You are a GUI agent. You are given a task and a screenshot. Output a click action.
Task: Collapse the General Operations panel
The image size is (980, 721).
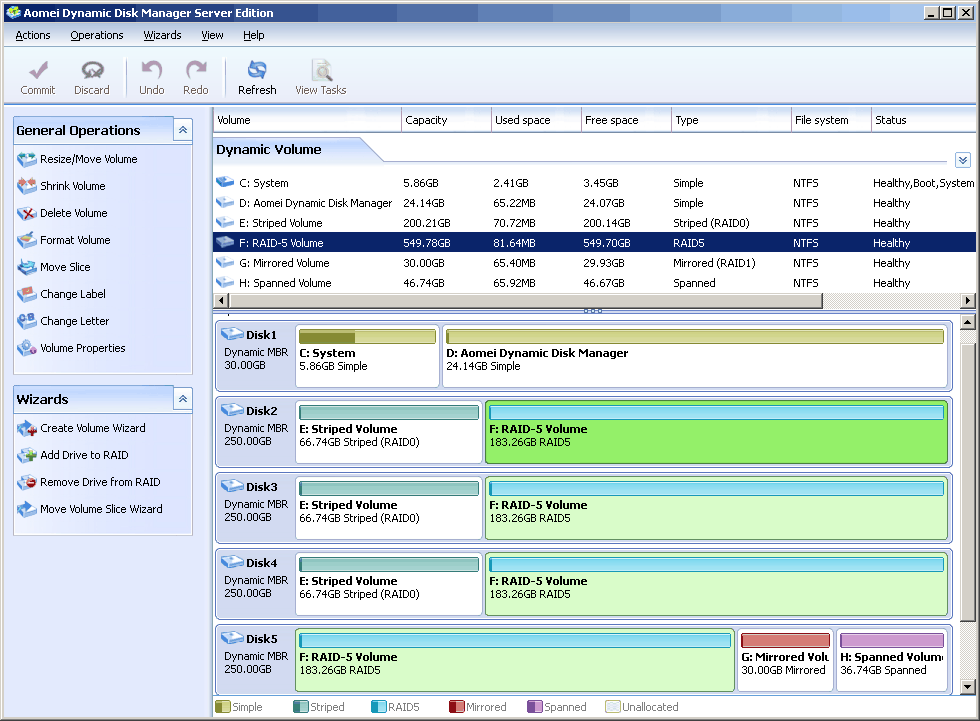(182, 130)
